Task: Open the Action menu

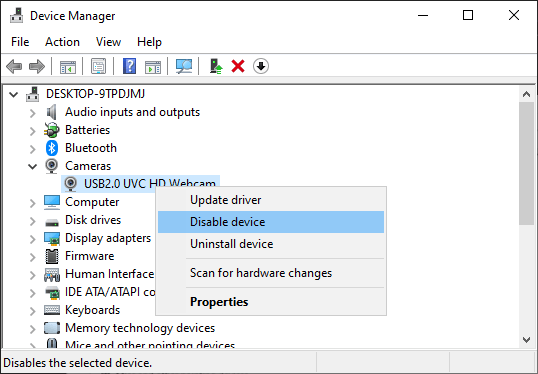Action: (x=62, y=42)
